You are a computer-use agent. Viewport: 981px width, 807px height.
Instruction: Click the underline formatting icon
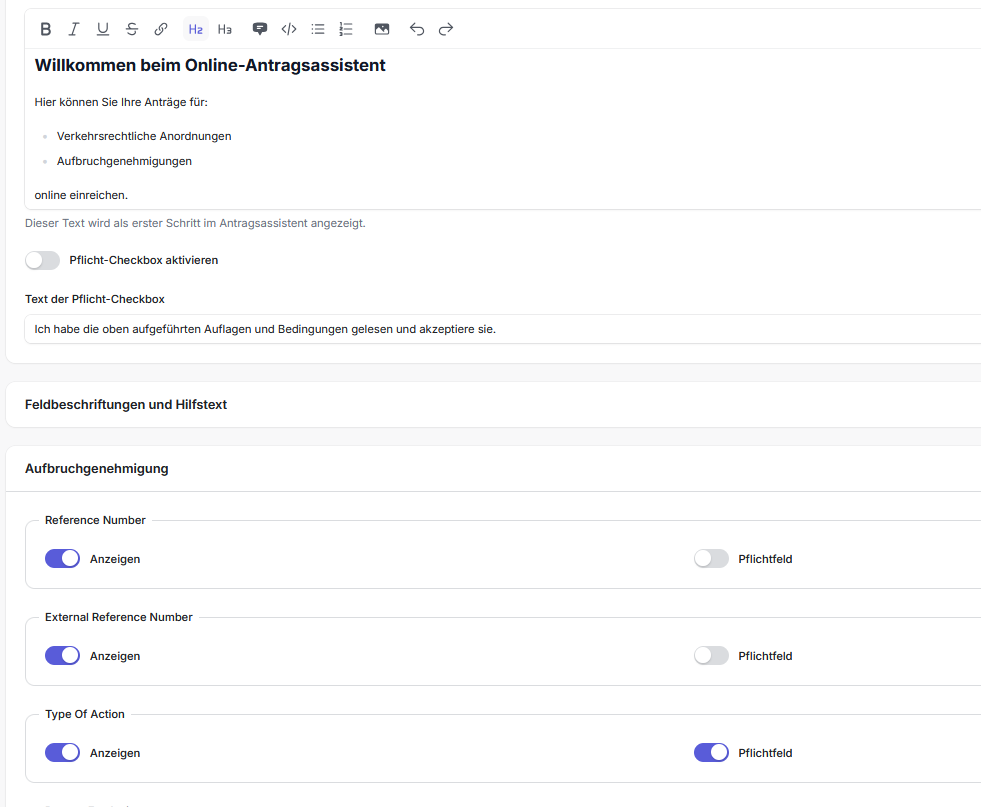[x=103, y=29]
